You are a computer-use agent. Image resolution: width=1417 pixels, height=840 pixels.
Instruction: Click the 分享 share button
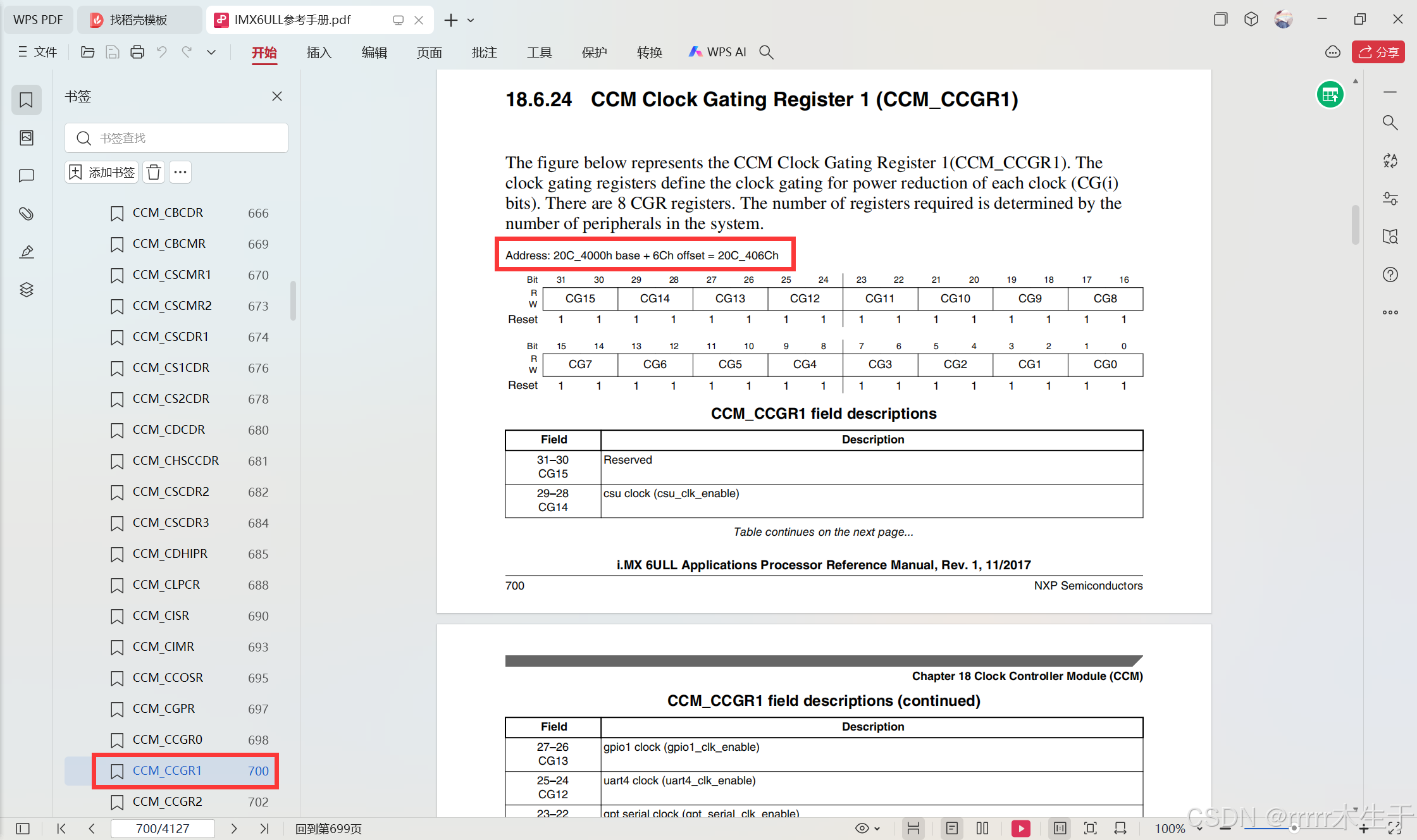tap(1378, 52)
